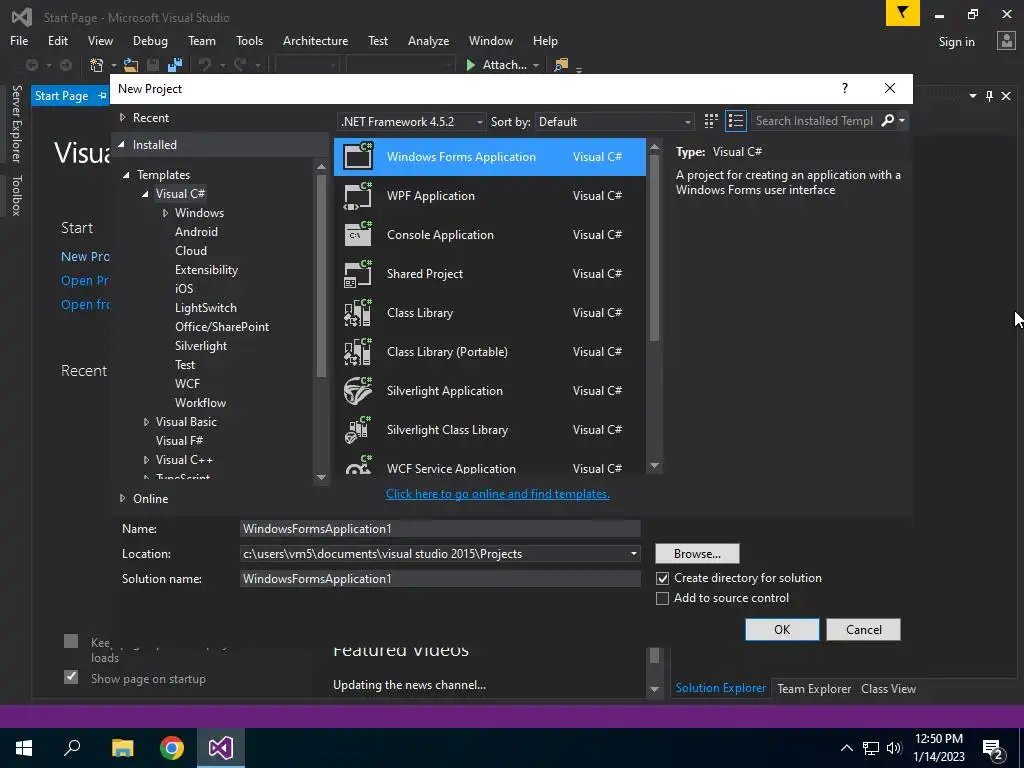Click Sign in at top right
Screen dimensions: 1024x768
pyautogui.click(x=956, y=42)
